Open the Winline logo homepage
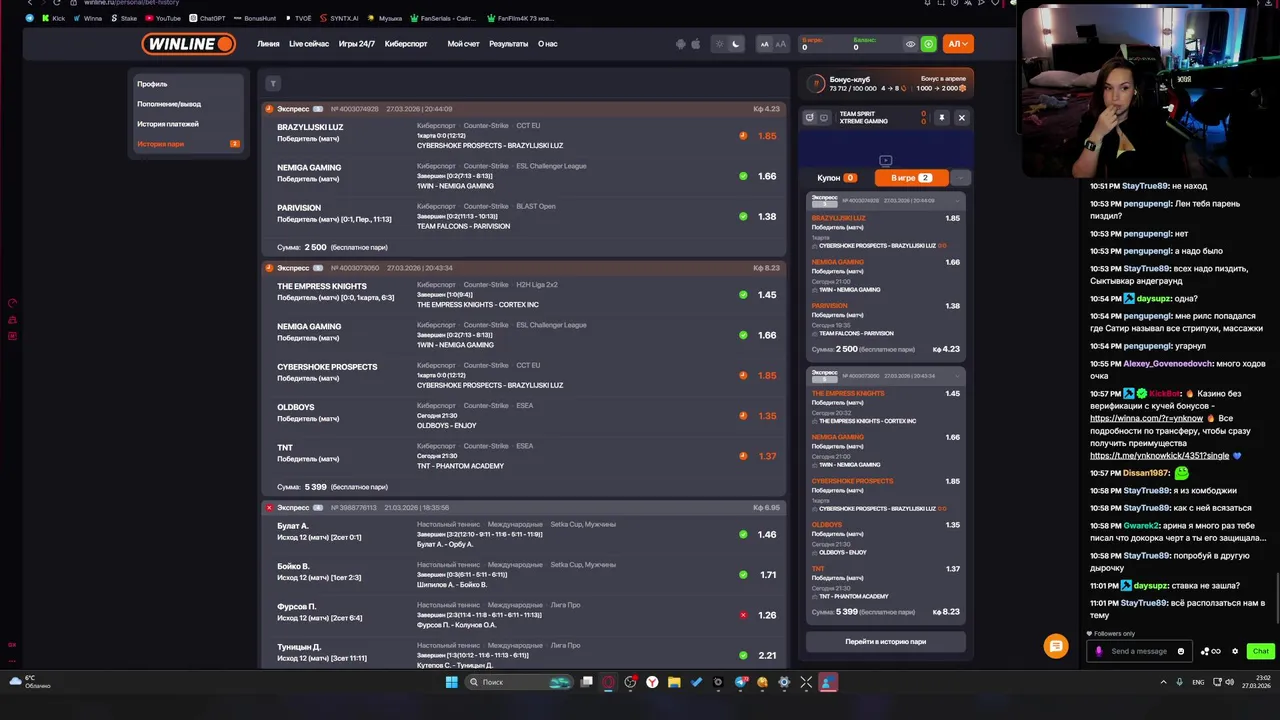 point(189,44)
